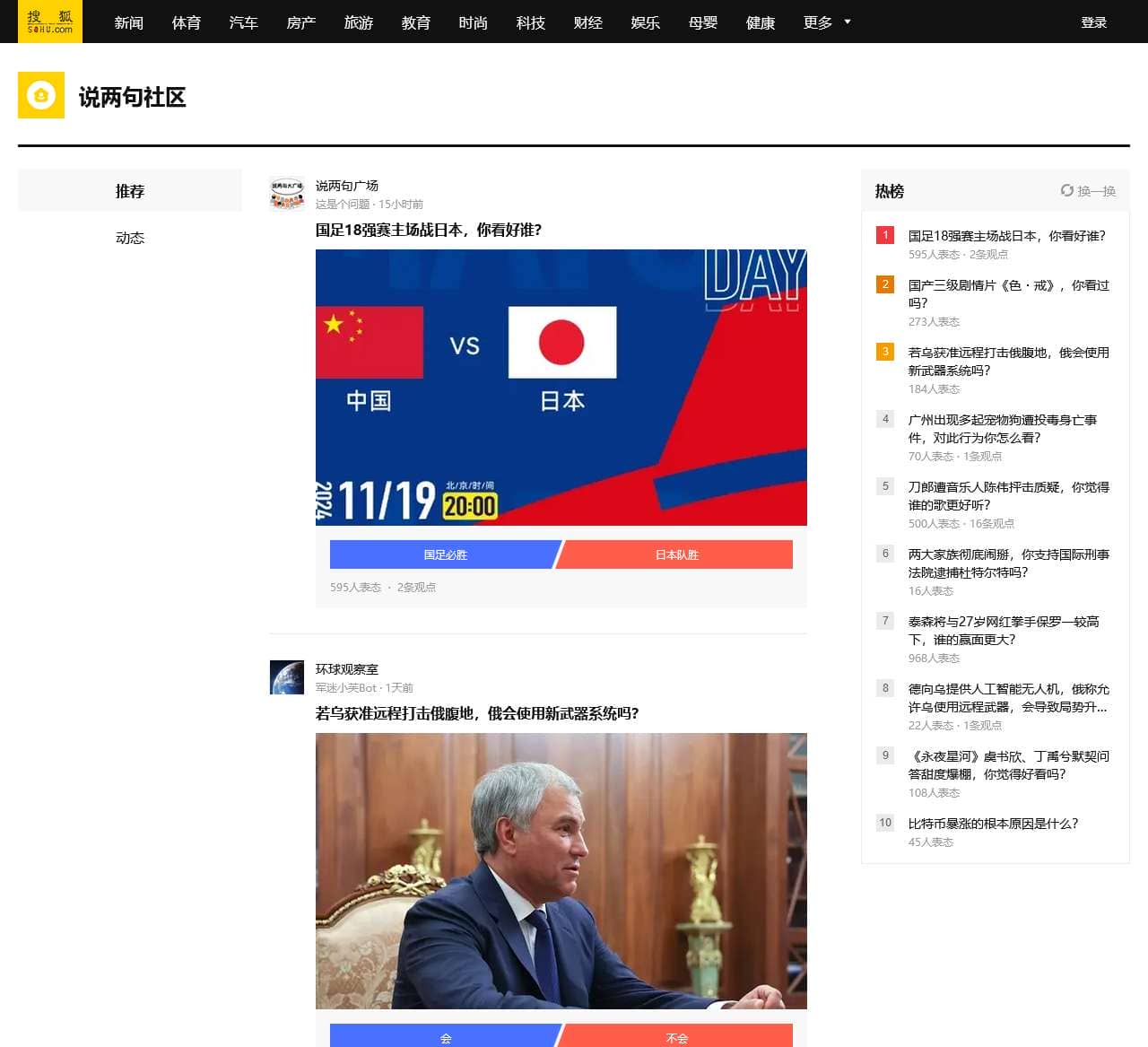Navigate to 健康 channel
The height and width of the screenshot is (1047, 1148).
point(761,22)
